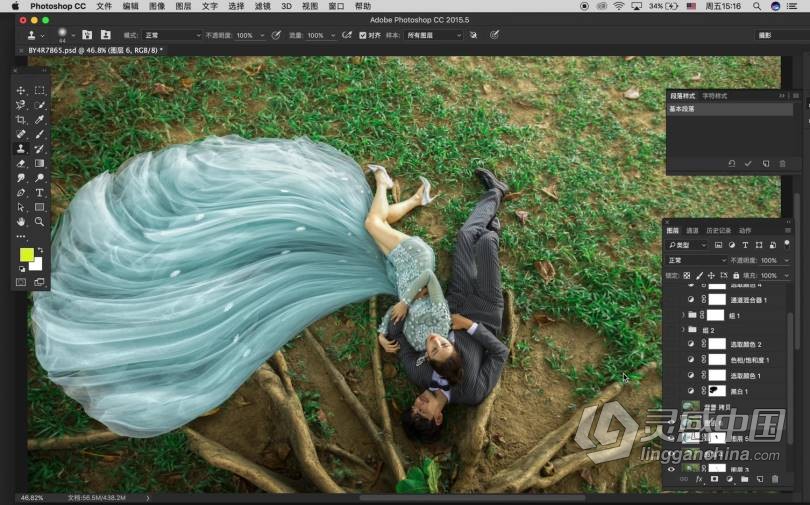810x505 pixels.
Task: Open the Brush panel from options bar
Action: pos(87,35)
